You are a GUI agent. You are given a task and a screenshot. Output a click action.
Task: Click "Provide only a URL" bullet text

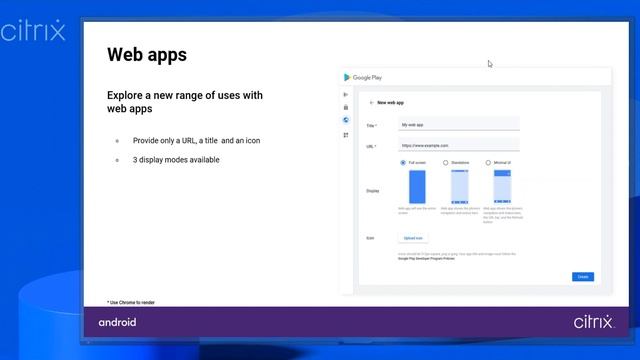tap(196, 141)
